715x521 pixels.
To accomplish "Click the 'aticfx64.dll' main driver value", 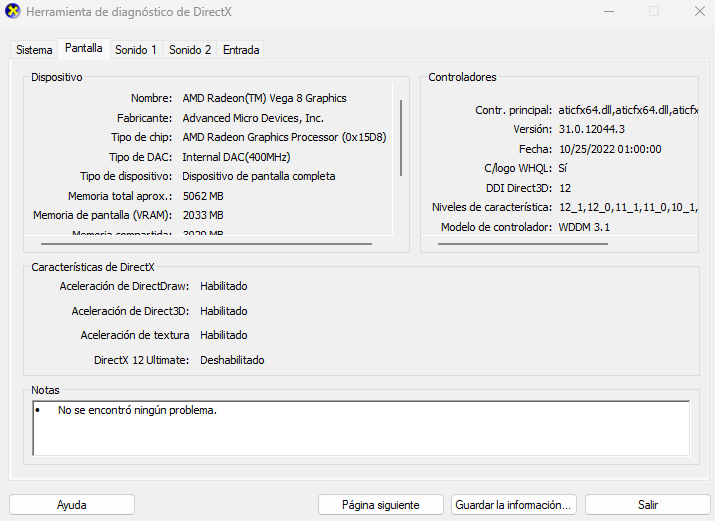I will click(x=628, y=110).
